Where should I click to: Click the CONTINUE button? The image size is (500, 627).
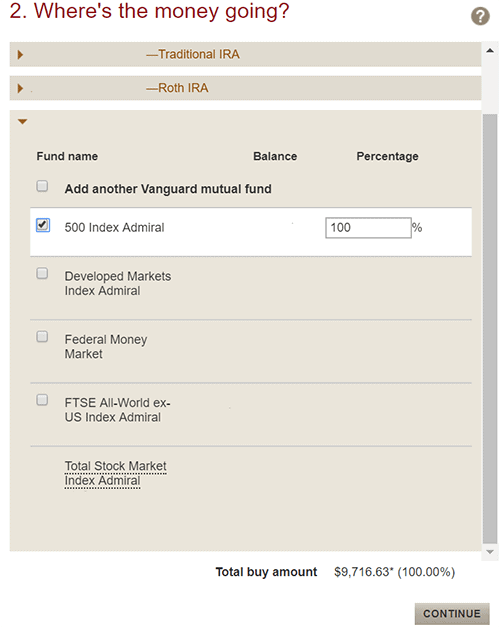452,613
